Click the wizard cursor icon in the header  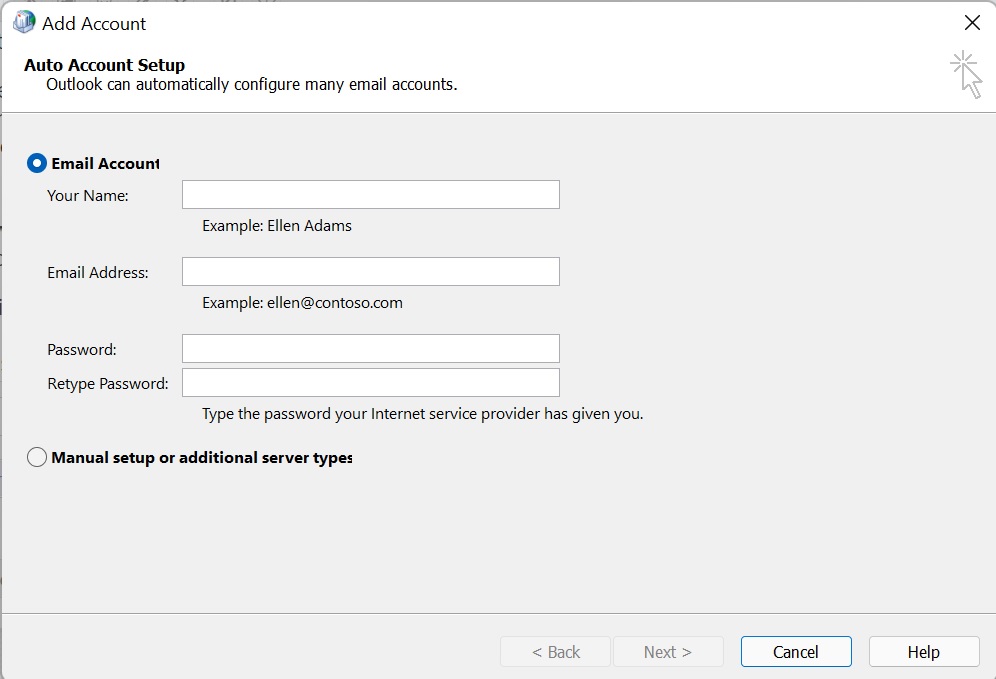tap(966, 75)
